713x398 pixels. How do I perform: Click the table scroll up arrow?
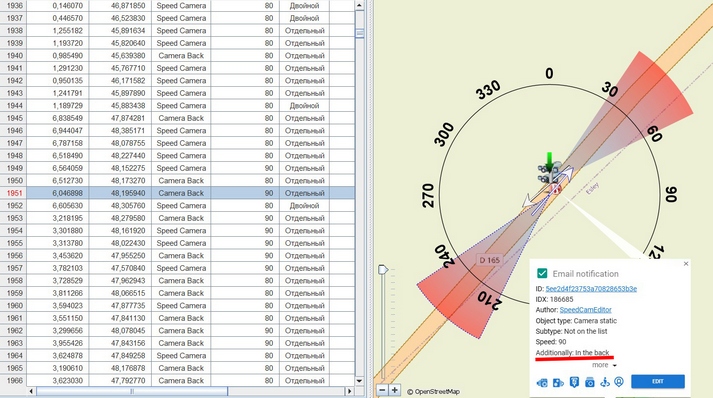point(359,5)
